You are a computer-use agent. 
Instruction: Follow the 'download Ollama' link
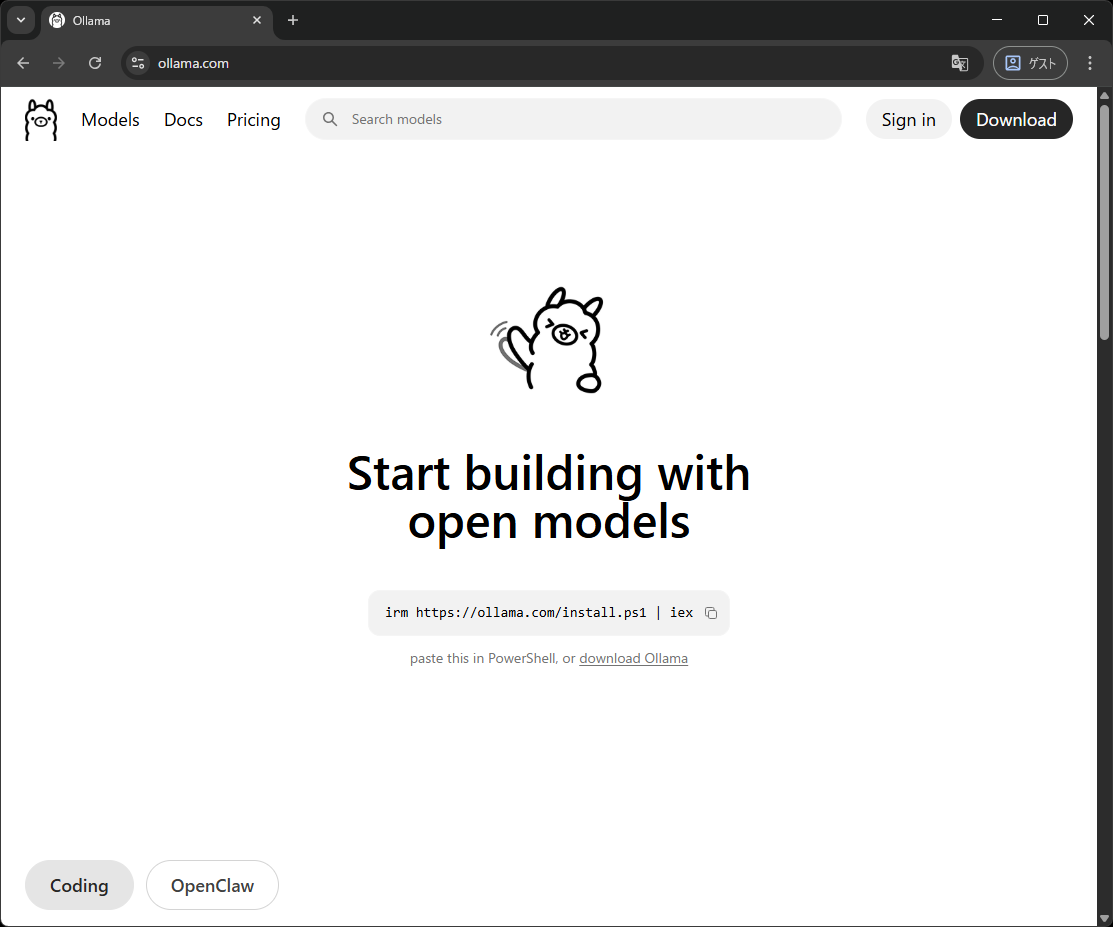tap(633, 659)
